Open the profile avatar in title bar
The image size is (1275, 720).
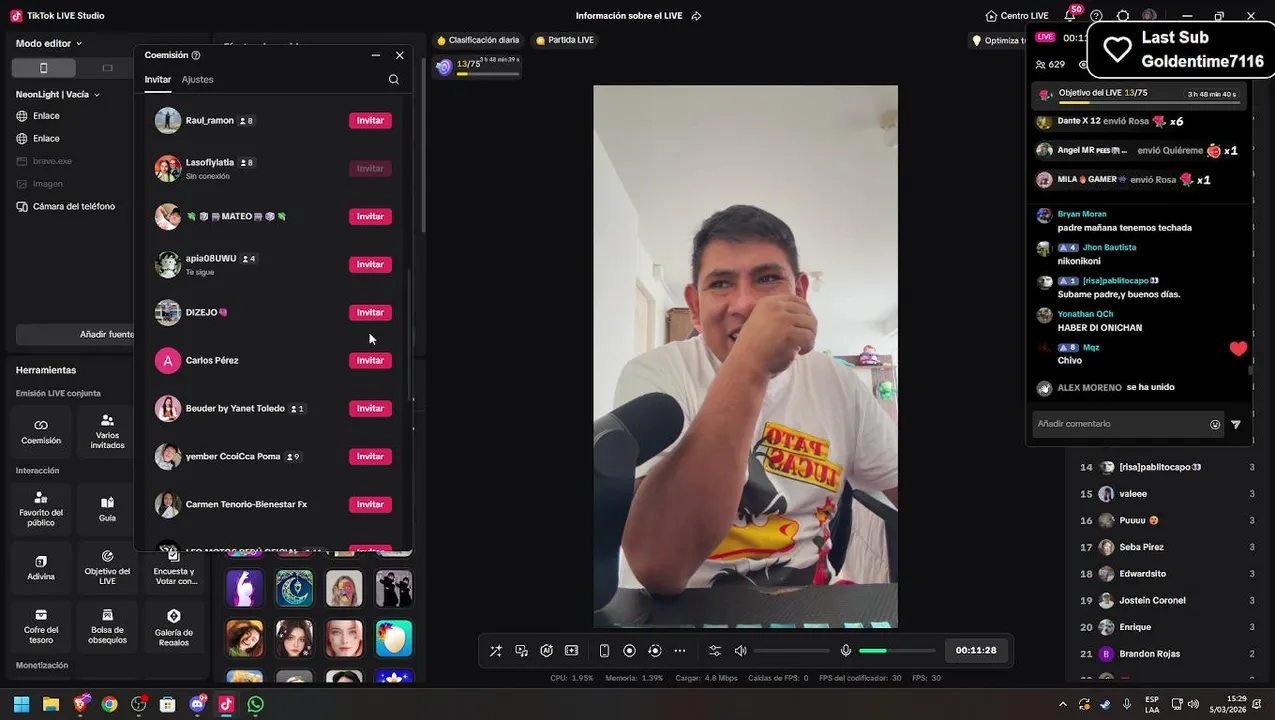[1150, 16]
